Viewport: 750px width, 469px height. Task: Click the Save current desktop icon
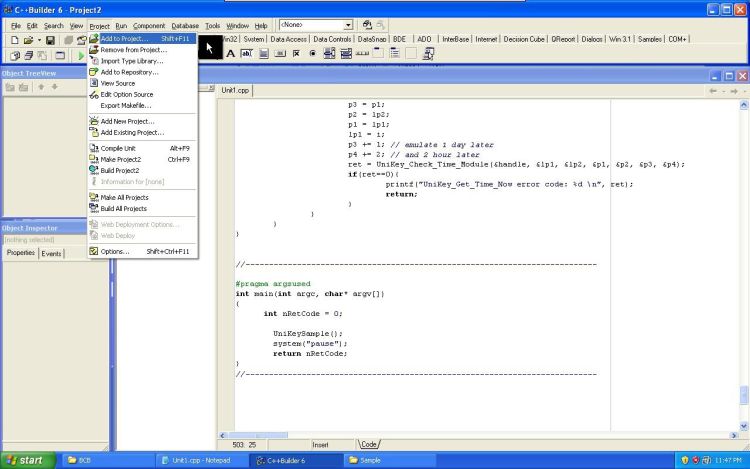click(x=367, y=24)
